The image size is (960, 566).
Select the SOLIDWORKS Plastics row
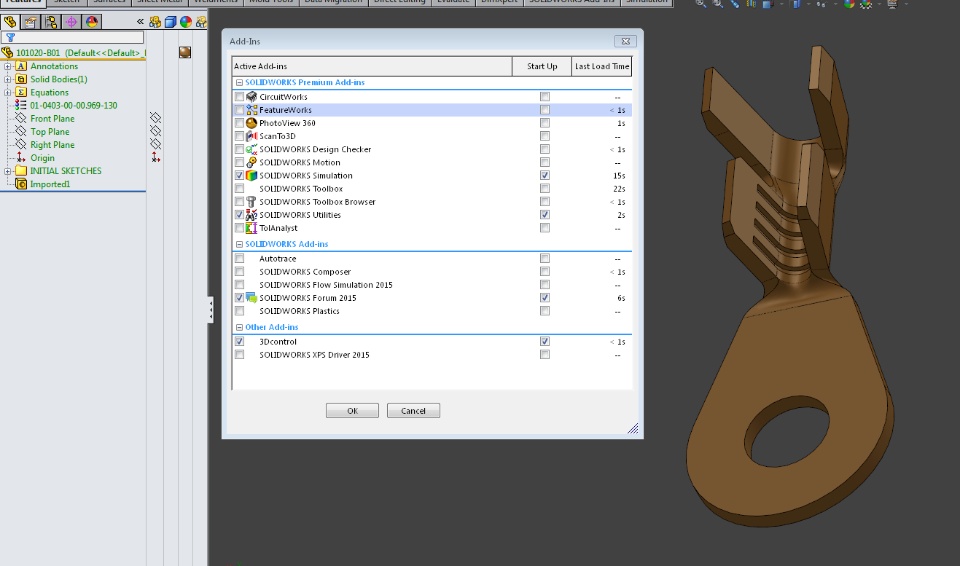click(432, 311)
